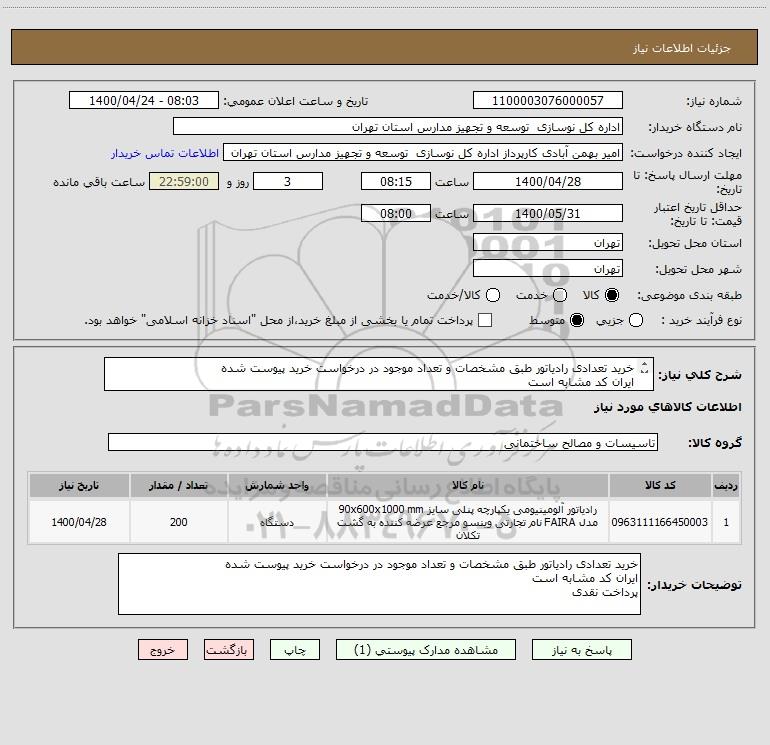Image resolution: width=770 pixels, height=745 pixels.
Task: Click the توضیحات خریدار text area
Action: point(379,584)
